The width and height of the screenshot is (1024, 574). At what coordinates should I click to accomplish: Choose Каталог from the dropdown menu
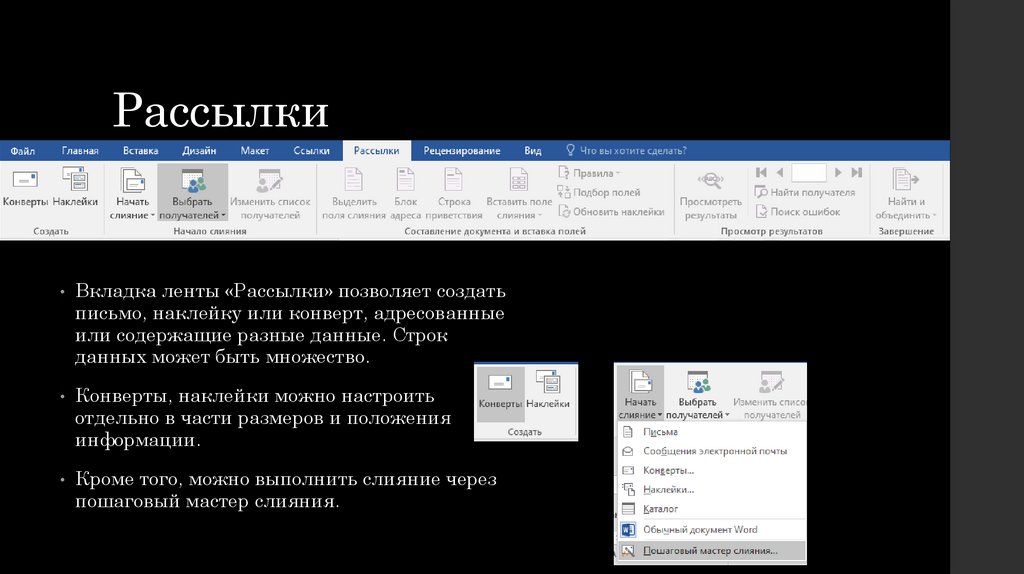(x=711, y=509)
